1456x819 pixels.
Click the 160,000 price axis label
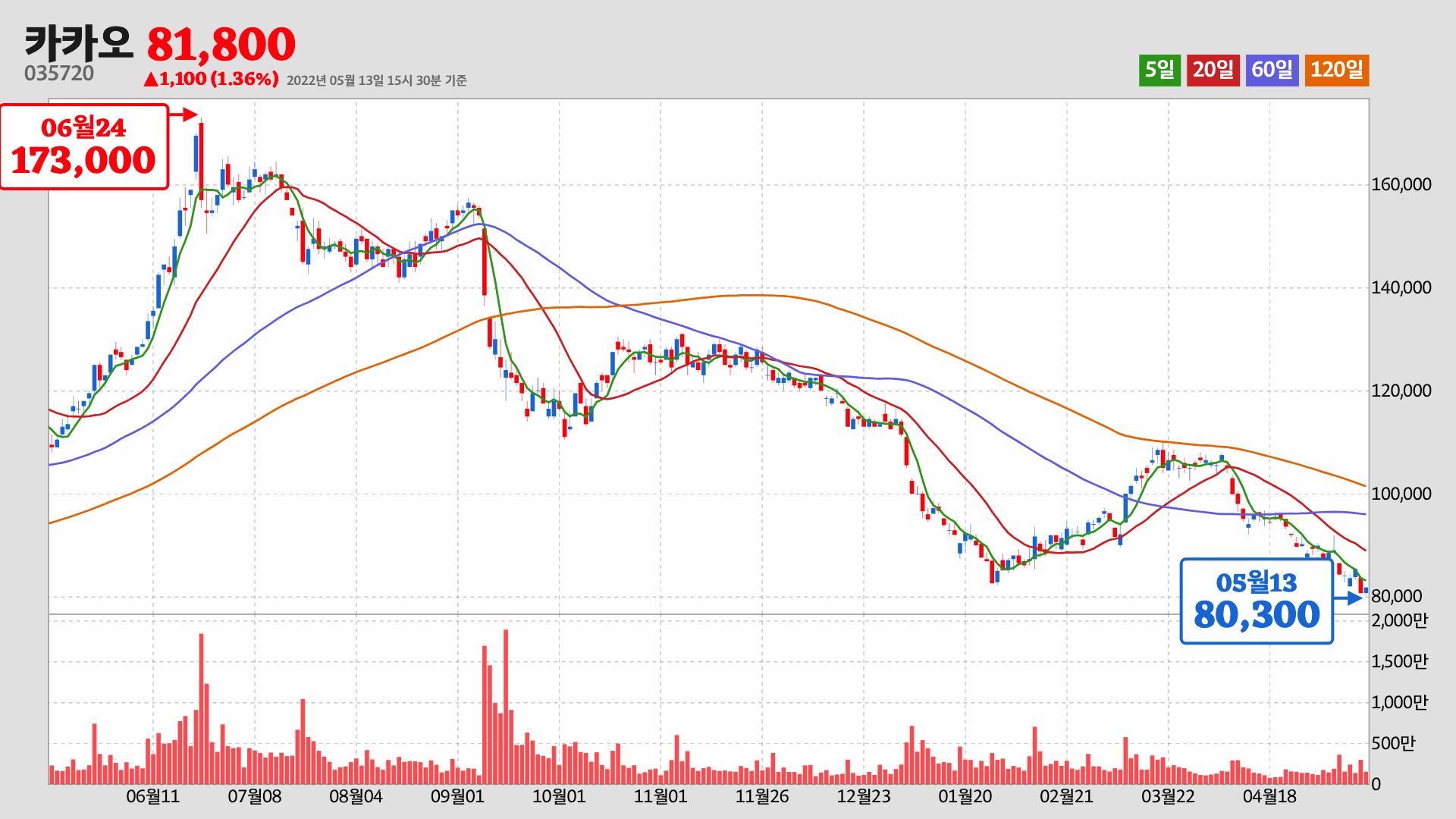(1401, 185)
